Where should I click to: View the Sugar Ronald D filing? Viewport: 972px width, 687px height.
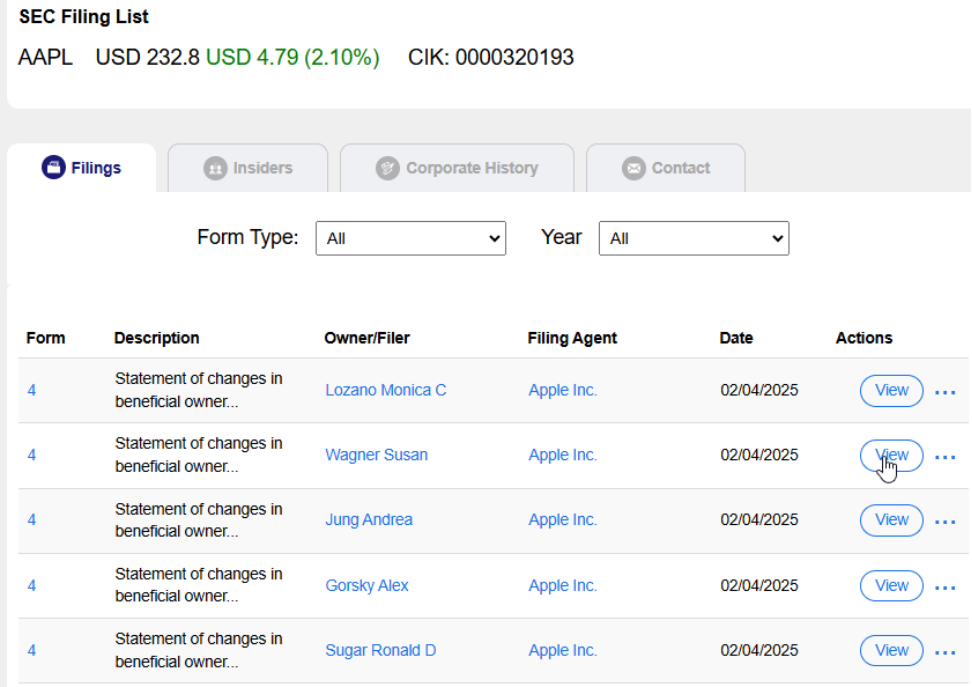[891, 650]
